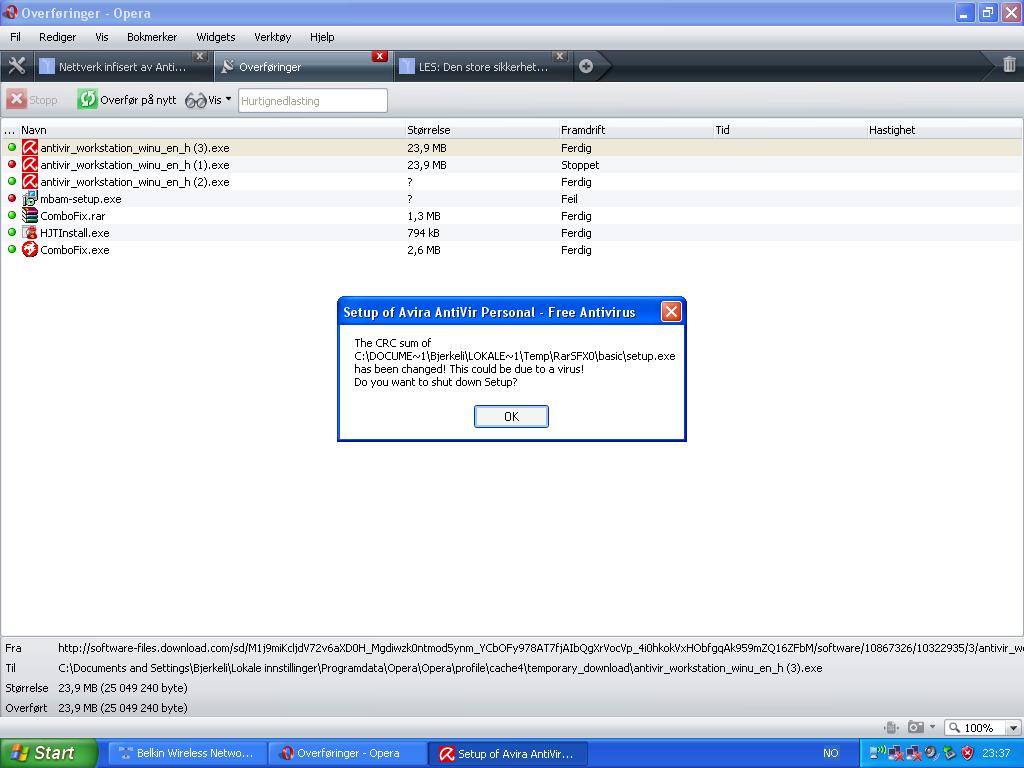Sort by the Tid column header
The image size is (1024, 768).
pyautogui.click(x=790, y=130)
